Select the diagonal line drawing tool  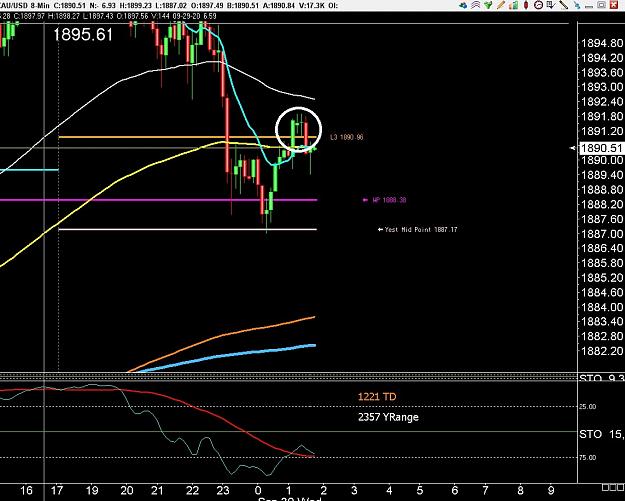[x=563, y=5]
